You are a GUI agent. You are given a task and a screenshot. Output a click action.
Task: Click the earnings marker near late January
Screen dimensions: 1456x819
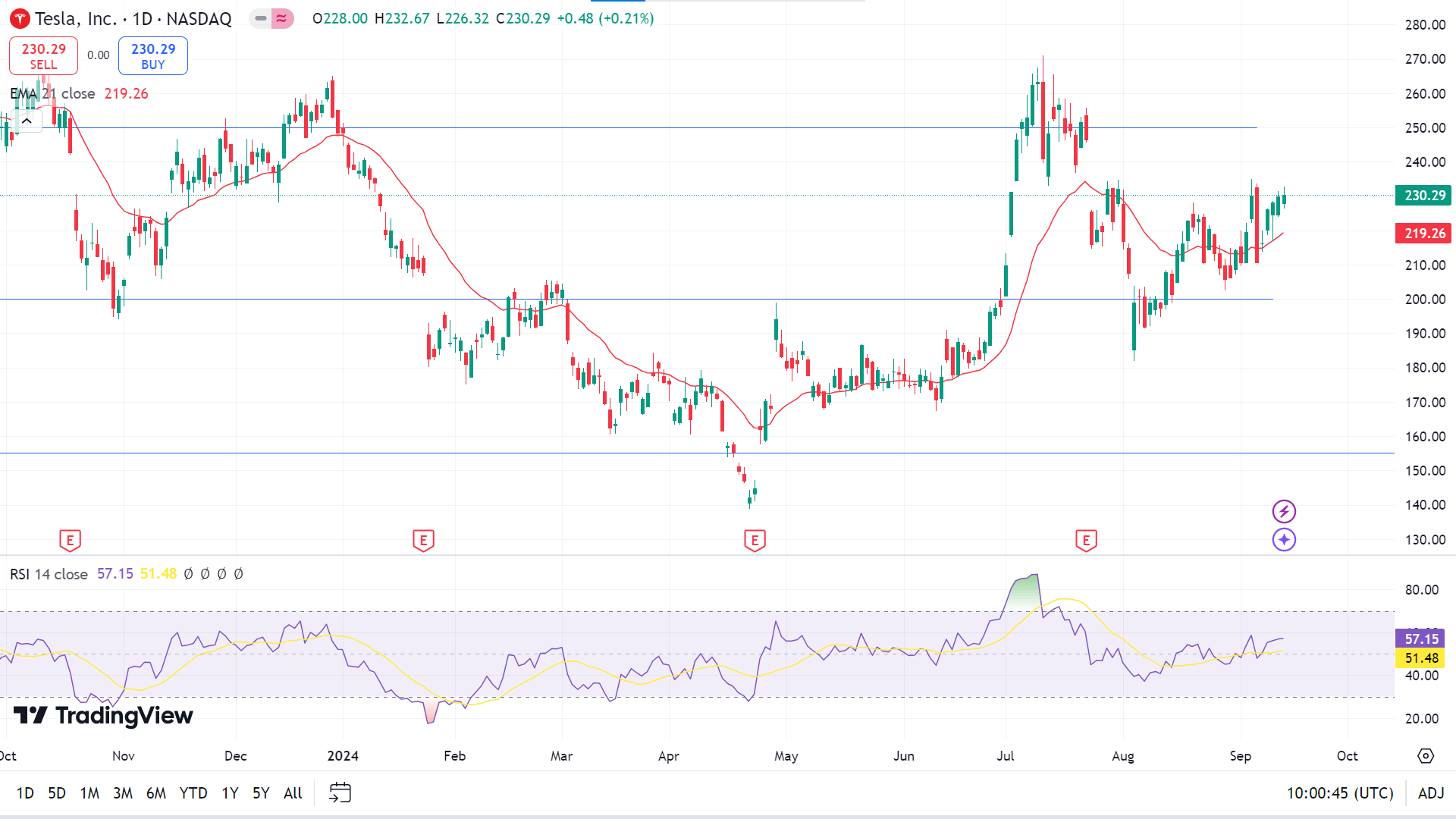423,541
